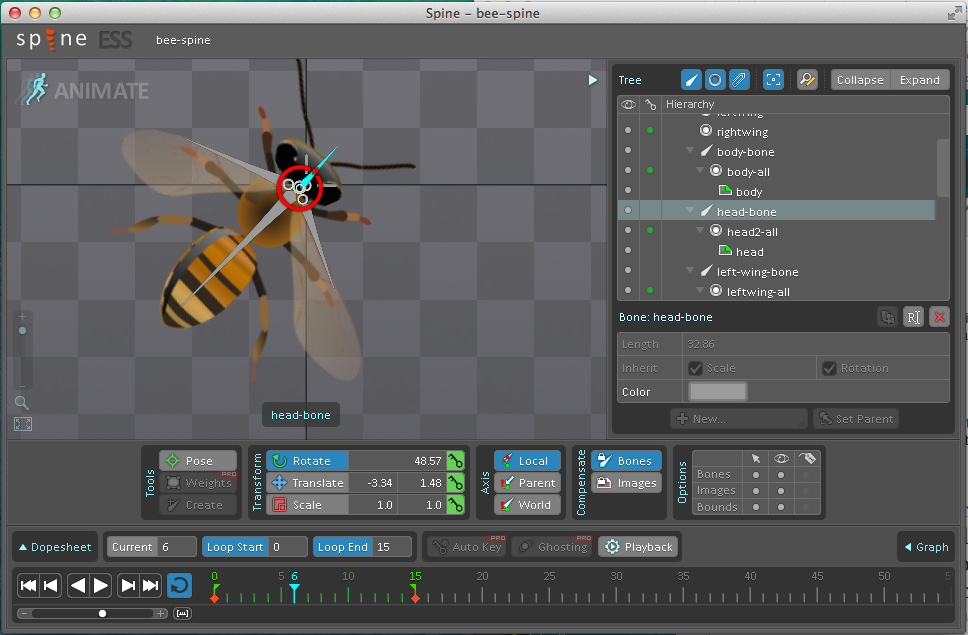This screenshot has height=635, width=968.
Task: Toggle attachments paperclip filter in Tree
Action: click(x=739, y=80)
